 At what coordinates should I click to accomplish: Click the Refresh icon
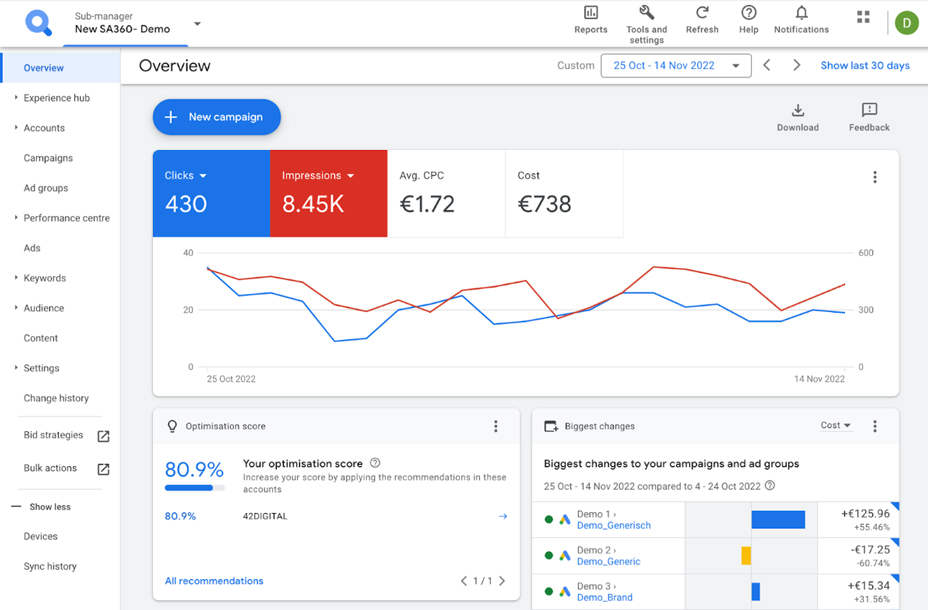click(x=702, y=12)
